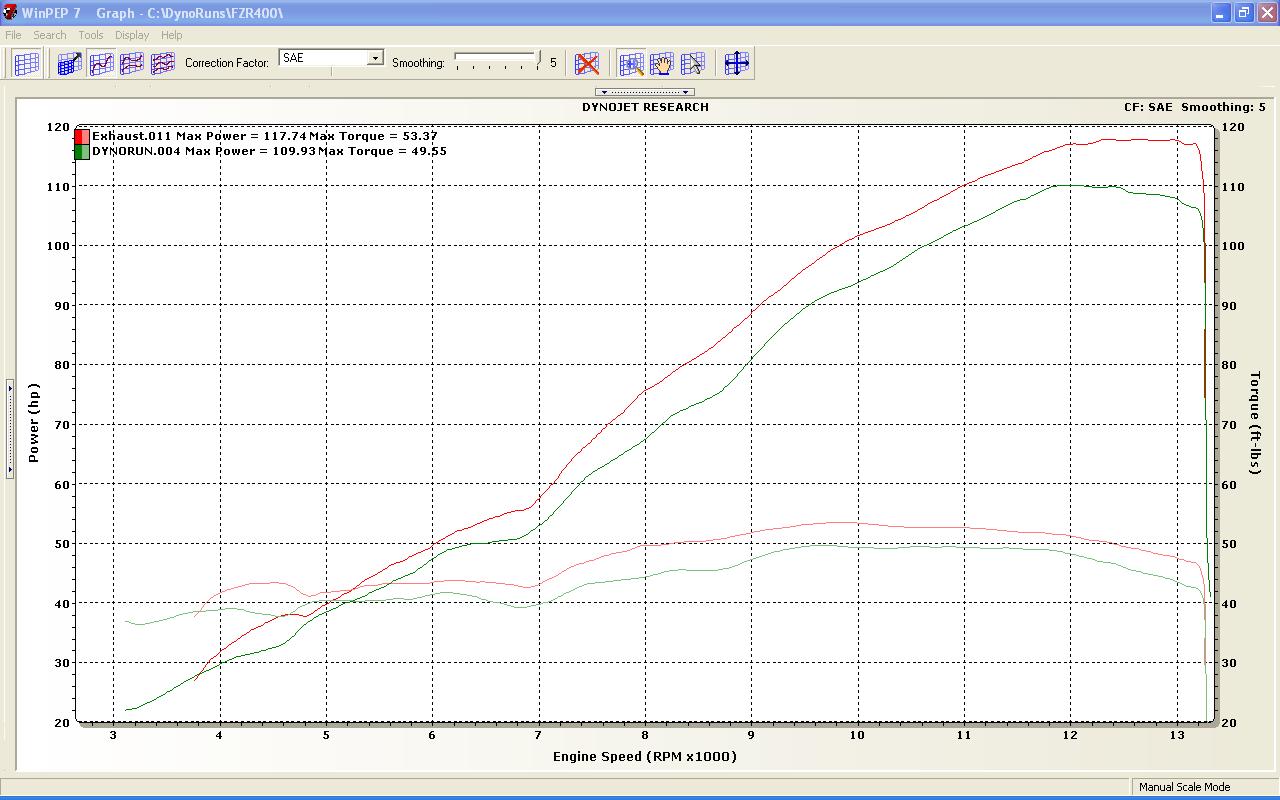Click the Smoothing label in toolbar
This screenshot has width=1280, height=800.
coord(418,63)
